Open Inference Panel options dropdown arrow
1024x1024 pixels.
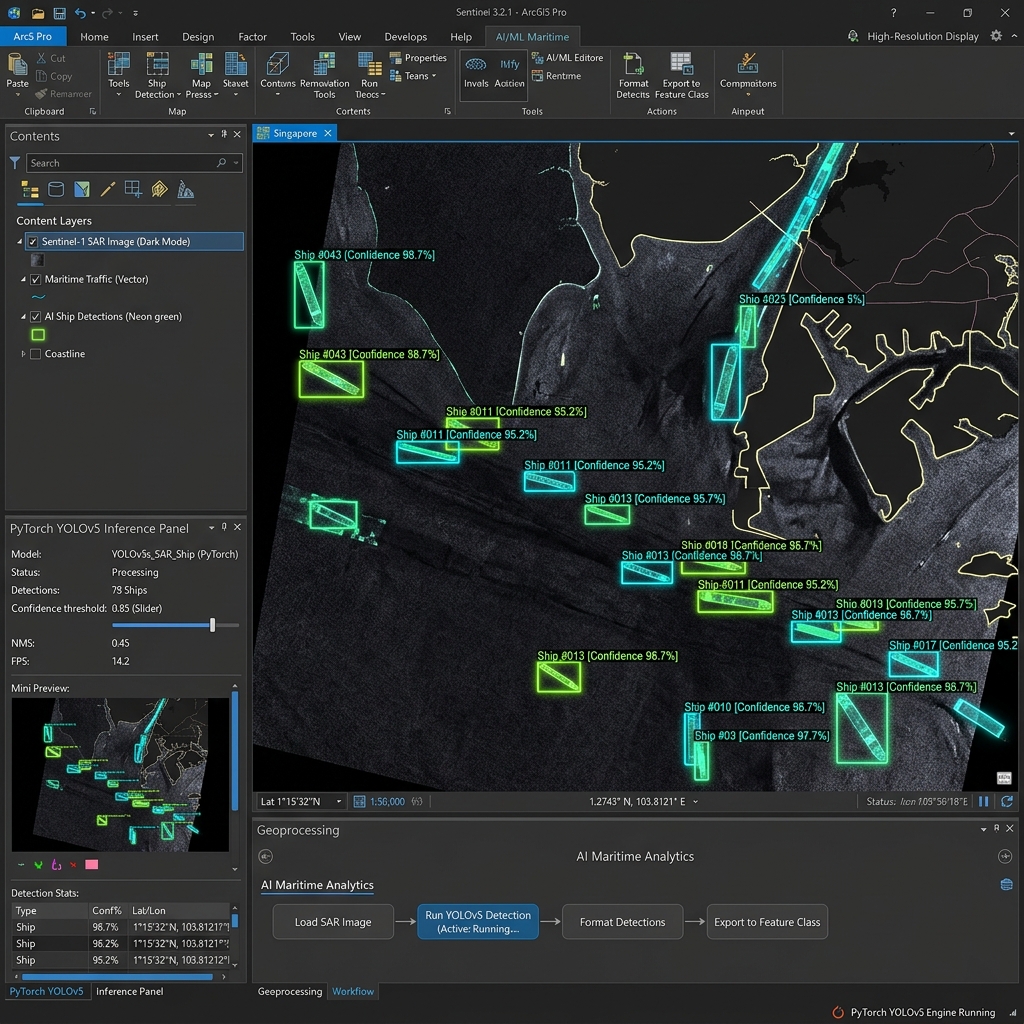point(211,528)
